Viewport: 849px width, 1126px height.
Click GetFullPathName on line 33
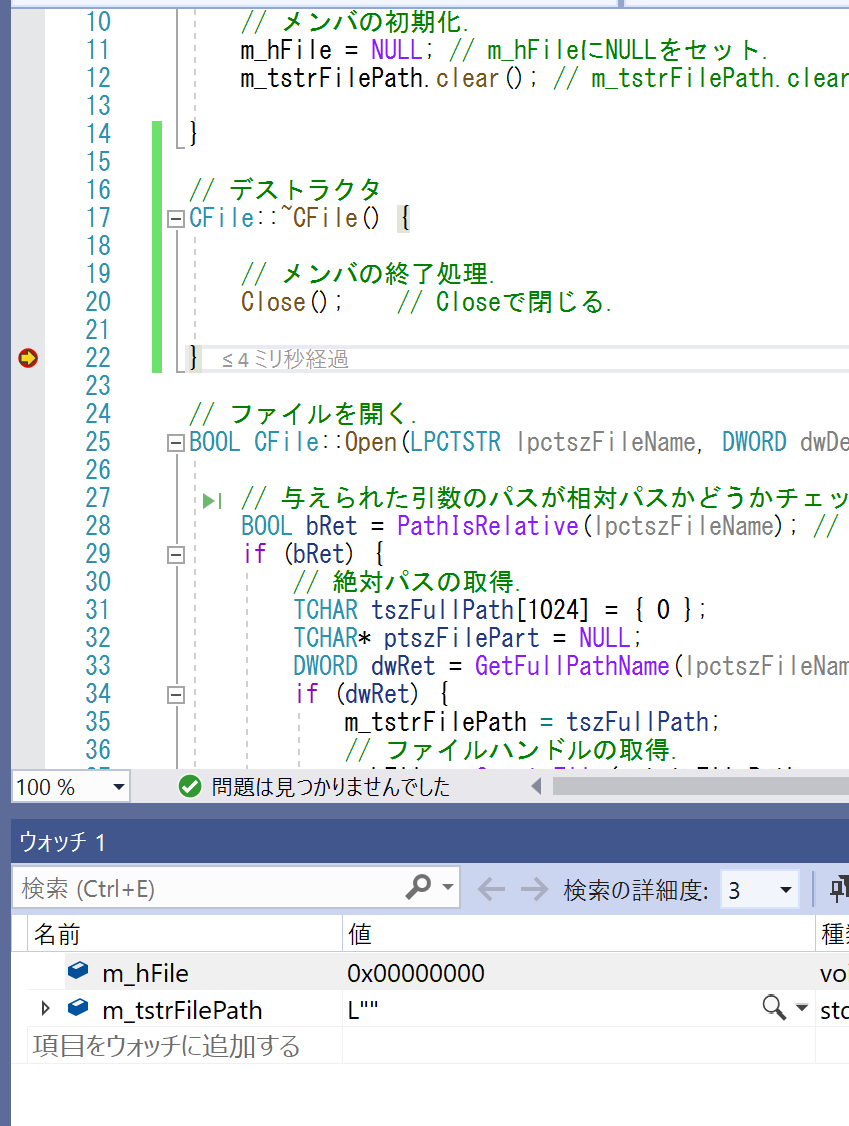[572, 666]
